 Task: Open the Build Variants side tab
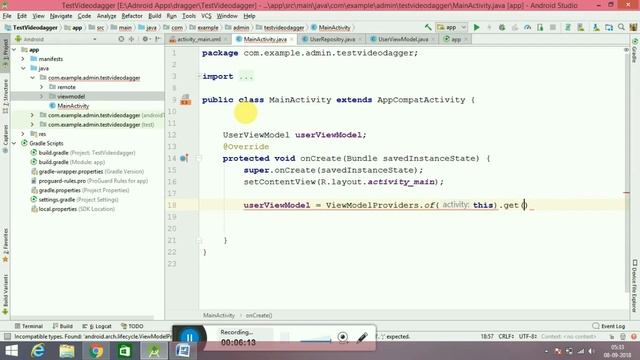tap(5, 294)
